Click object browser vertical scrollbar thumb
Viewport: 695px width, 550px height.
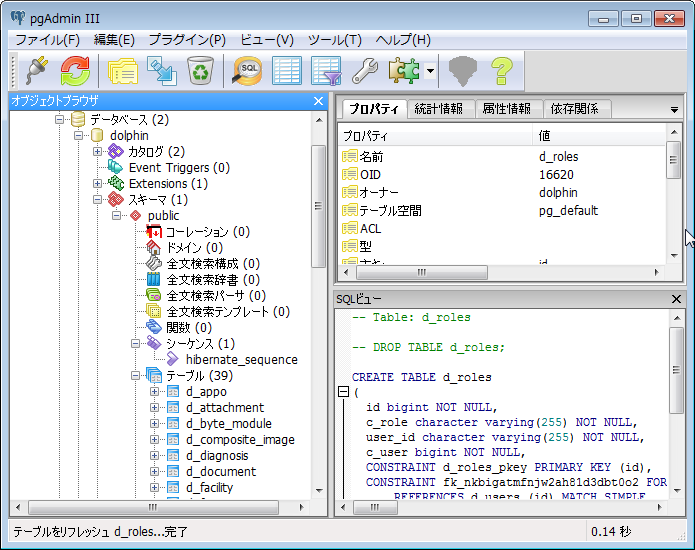point(318,207)
